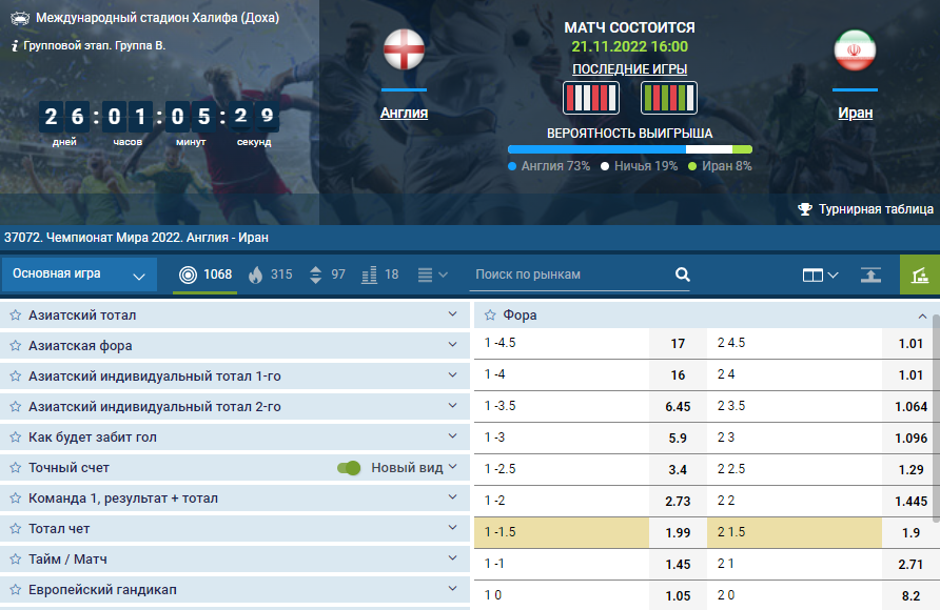
Task: Open the Турнирная таблица link
Action: pyautogui.click(x=866, y=209)
